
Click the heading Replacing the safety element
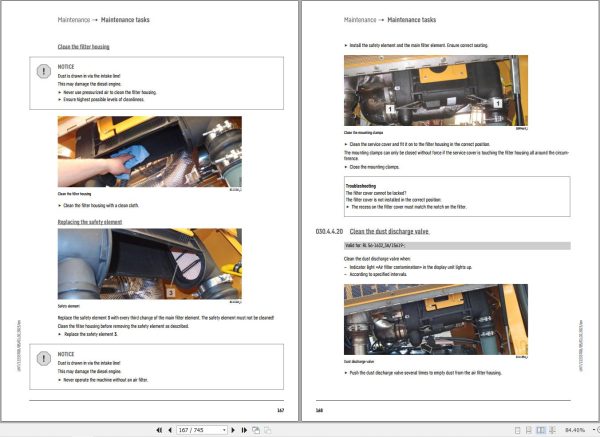click(x=90, y=222)
